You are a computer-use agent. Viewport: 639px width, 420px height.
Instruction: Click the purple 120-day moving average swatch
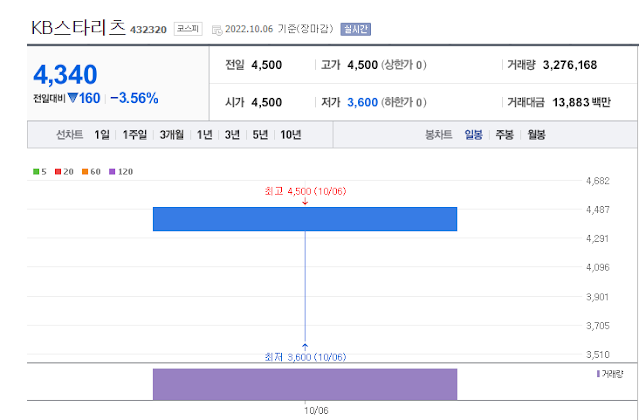click(x=112, y=172)
